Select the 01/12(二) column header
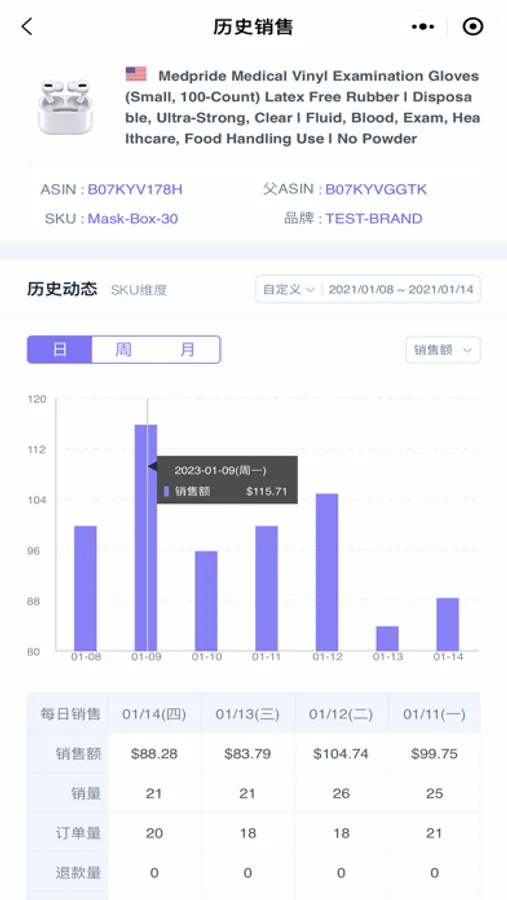The height and width of the screenshot is (900, 507). (x=341, y=714)
